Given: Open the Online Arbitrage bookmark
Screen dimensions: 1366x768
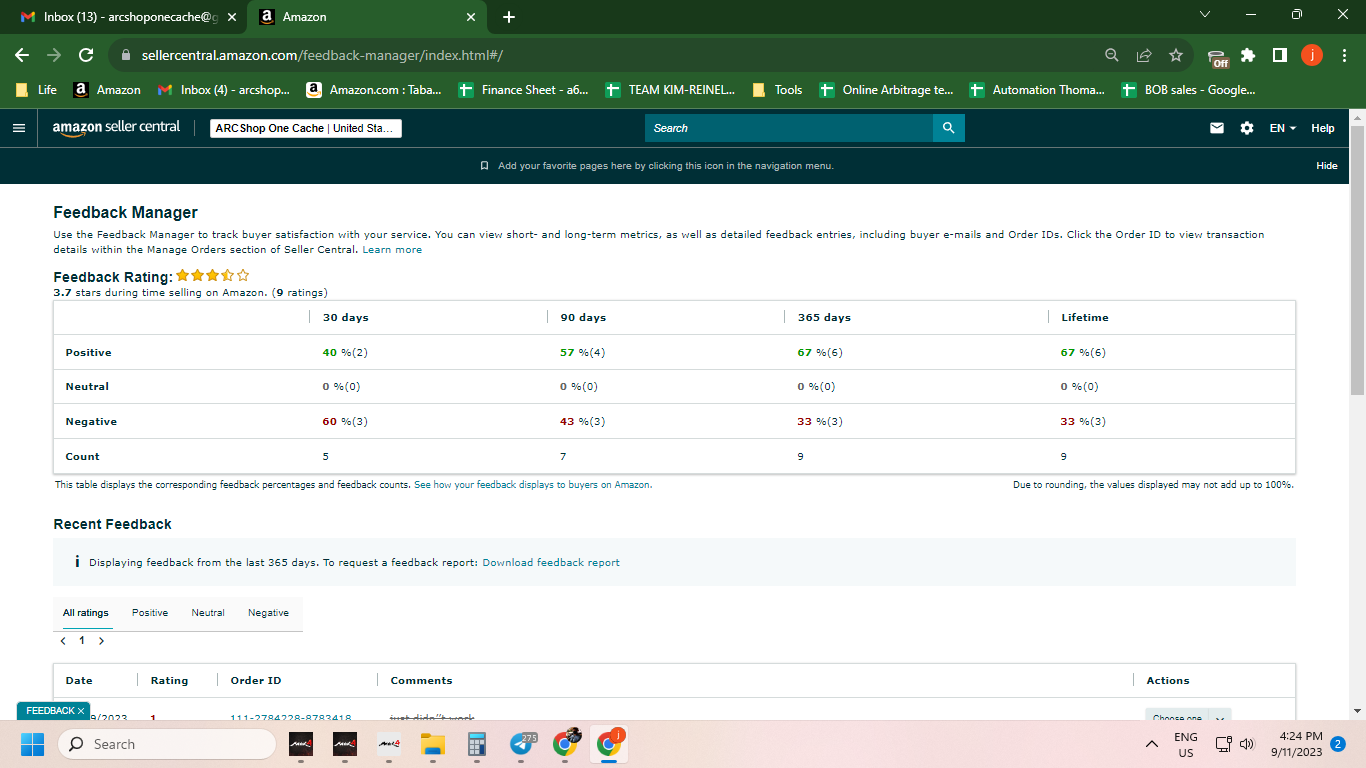Looking at the screenshot, I should [x=886, y=90].
